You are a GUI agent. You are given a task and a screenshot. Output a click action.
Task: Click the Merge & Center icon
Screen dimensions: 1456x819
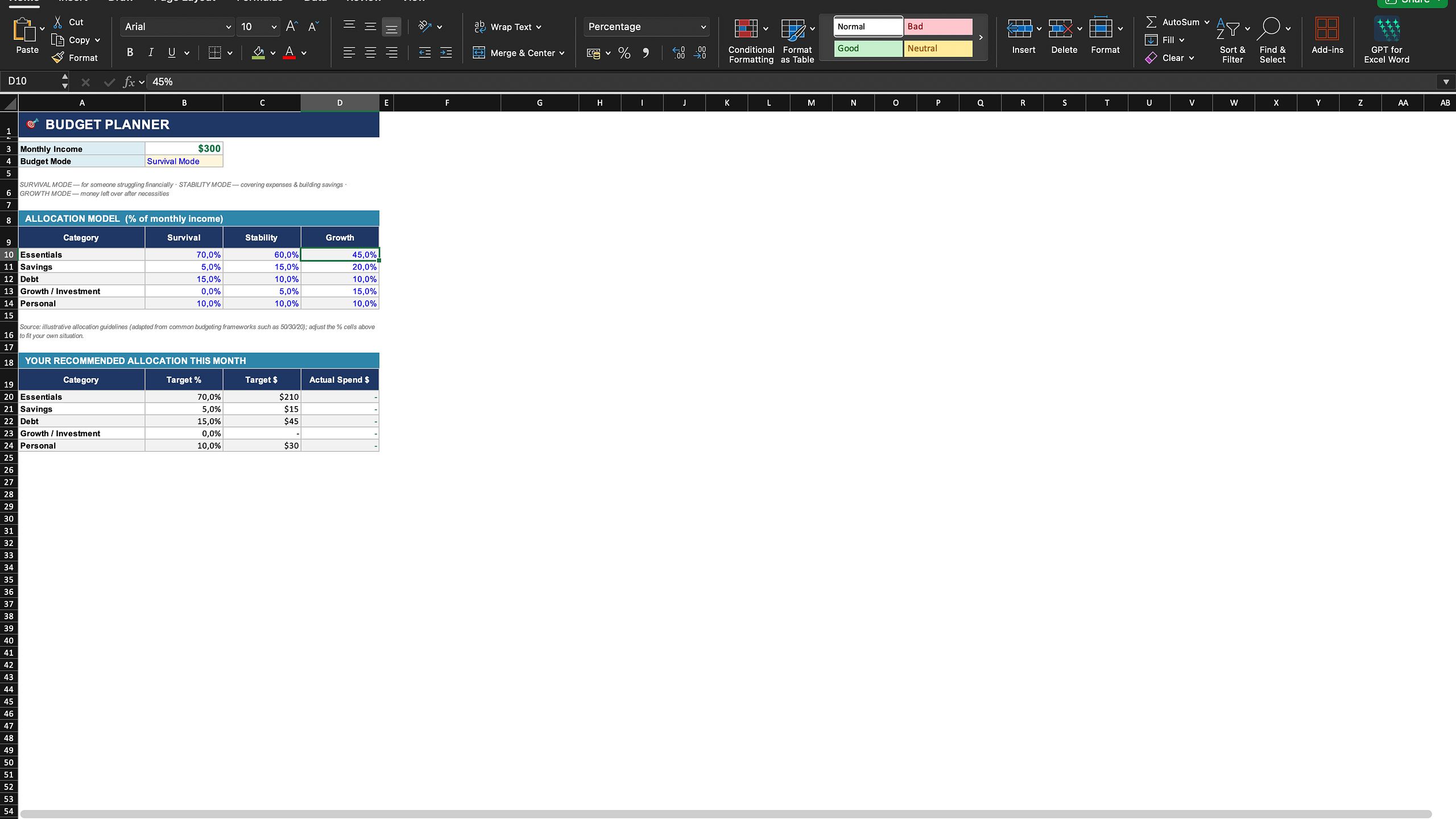479,53
